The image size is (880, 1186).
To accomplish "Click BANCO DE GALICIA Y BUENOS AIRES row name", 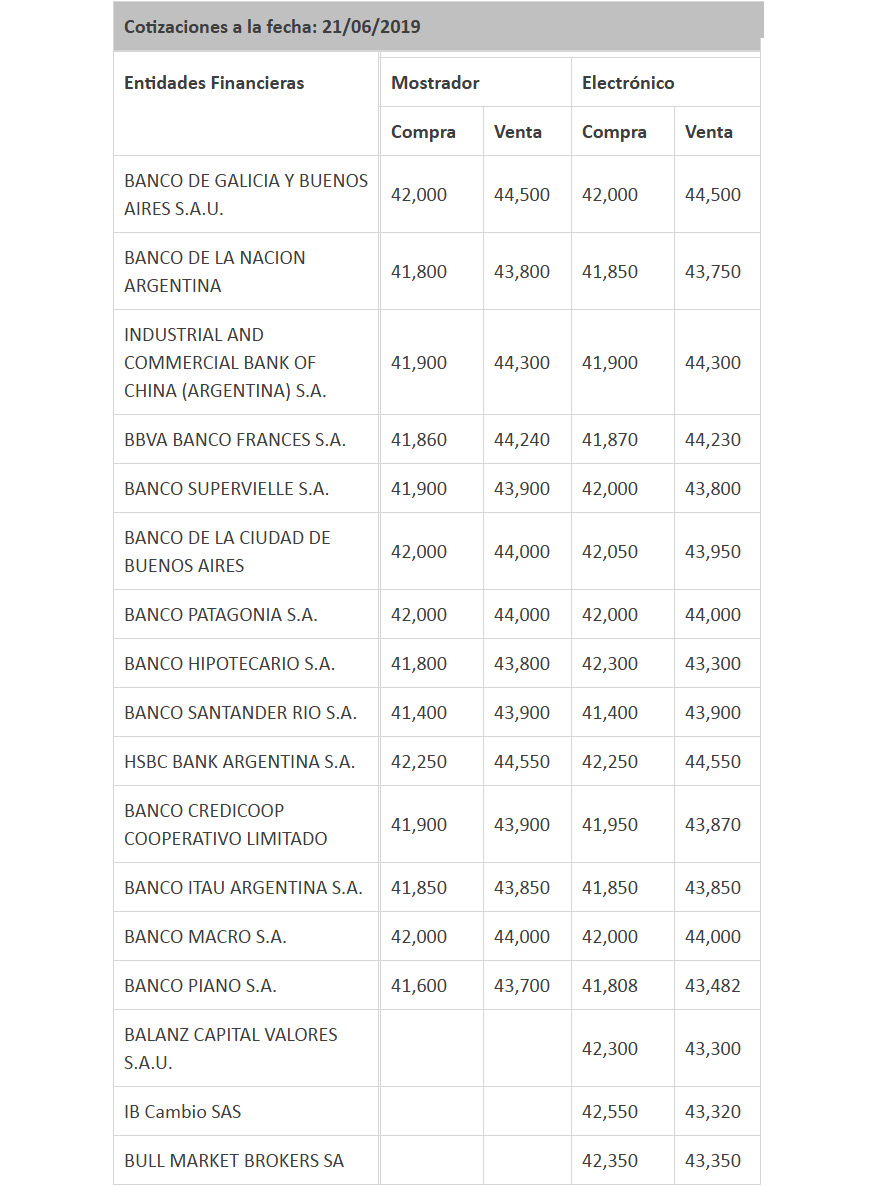I will point(246,194).
